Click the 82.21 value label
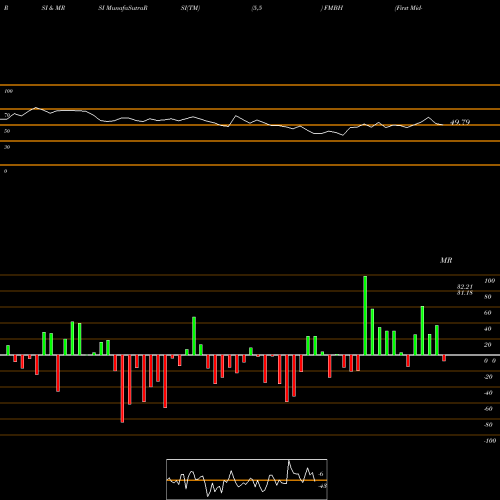500x500 pixels. 465,287
